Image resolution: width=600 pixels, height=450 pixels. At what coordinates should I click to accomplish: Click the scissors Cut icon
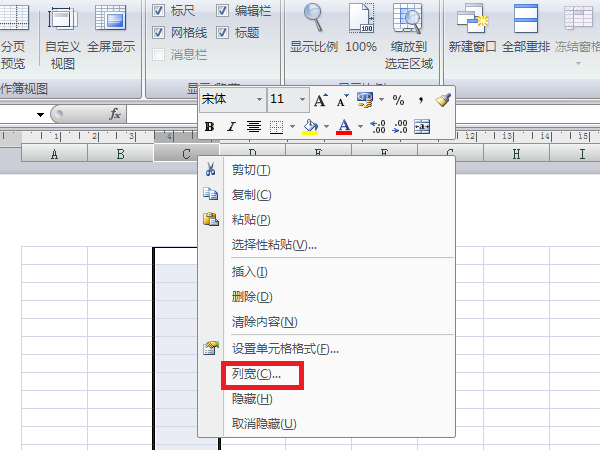pos(210,169)
